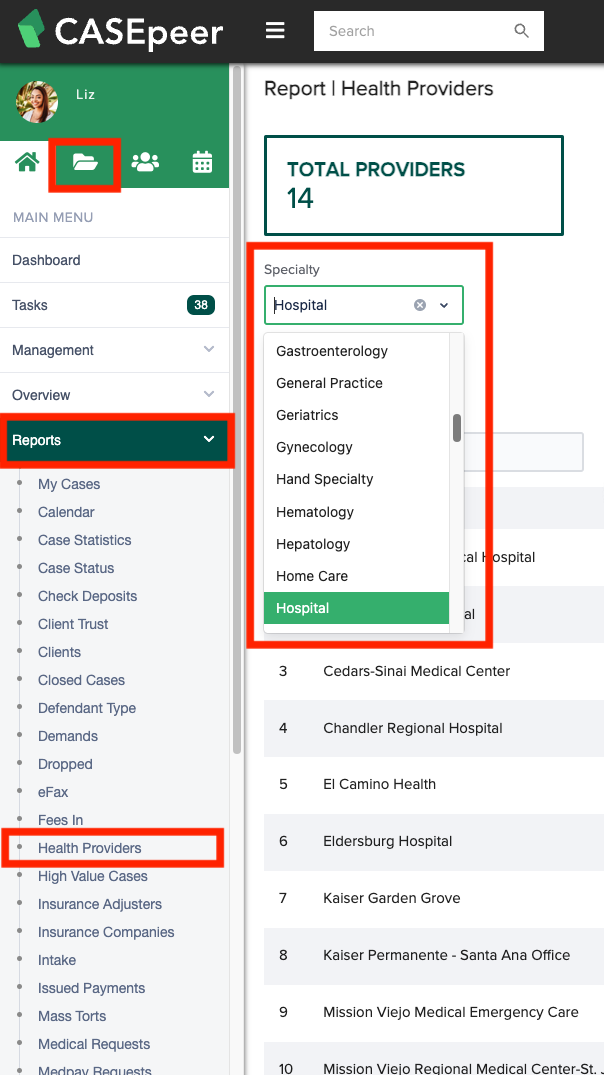Choose Gynecology option
The width and height of the screenshot is (604, 1075).
tap(357, 447)
